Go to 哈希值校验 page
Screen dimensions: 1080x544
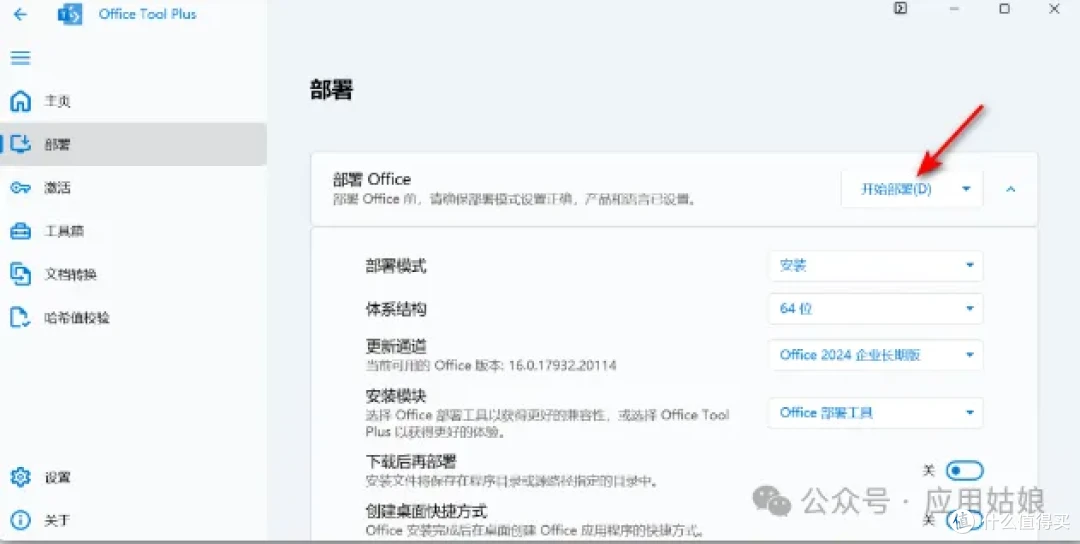pos(133,317)
